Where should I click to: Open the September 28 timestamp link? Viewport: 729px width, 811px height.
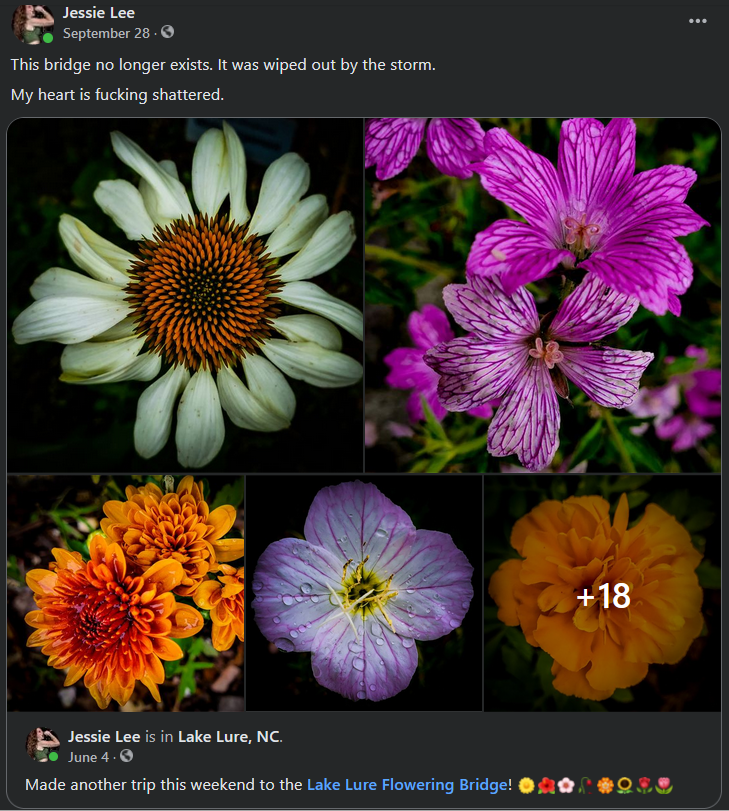tap(106, 33)
